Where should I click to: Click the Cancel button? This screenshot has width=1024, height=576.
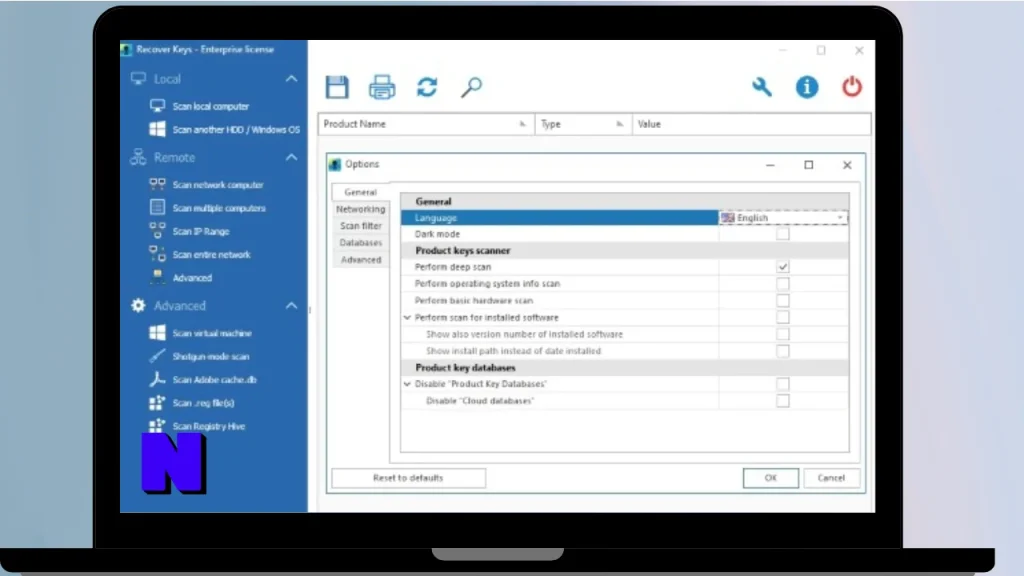(831, 478)
